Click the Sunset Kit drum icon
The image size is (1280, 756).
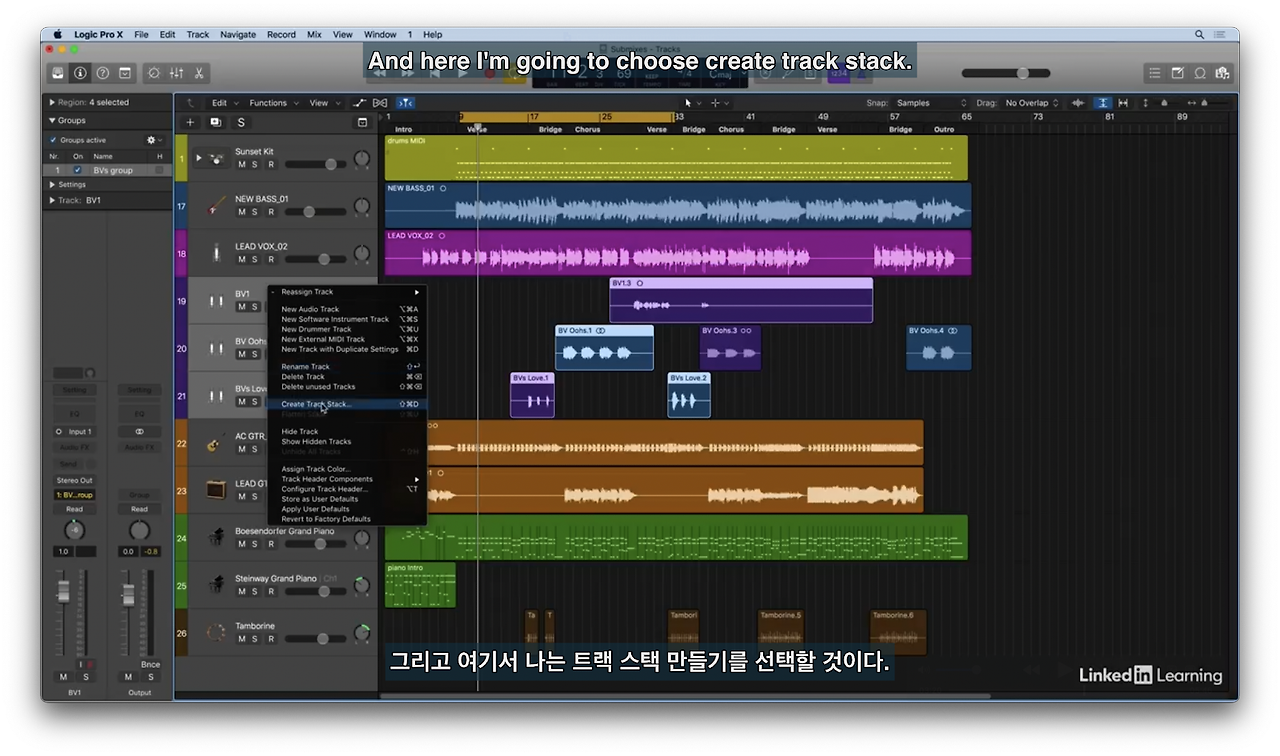click(217, 159)
